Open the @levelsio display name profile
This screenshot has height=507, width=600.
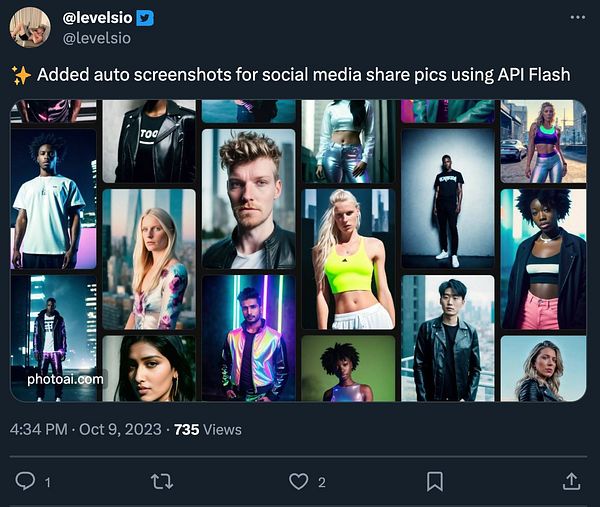[x=98, y=18]
